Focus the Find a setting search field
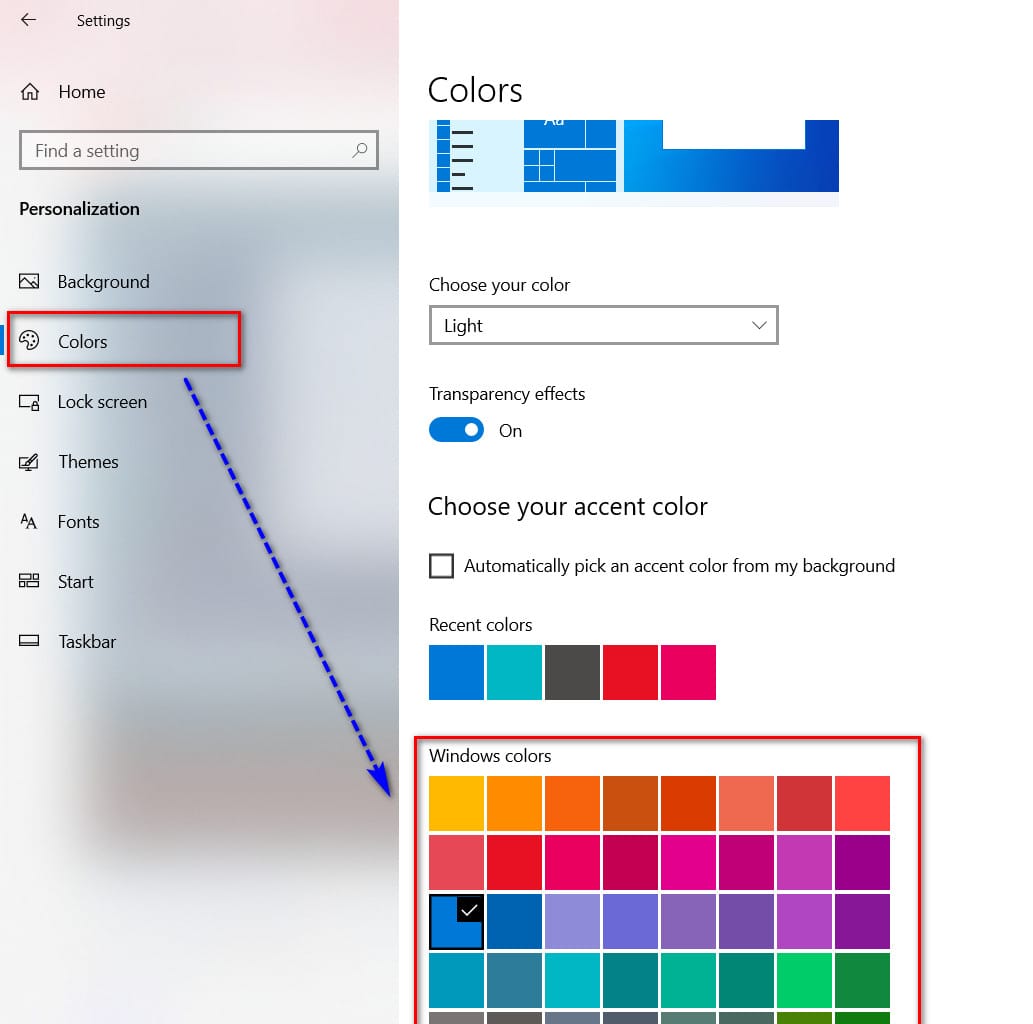Image resolution: width=1033 pixels, height=1024 pixels. tap(199, 150)
